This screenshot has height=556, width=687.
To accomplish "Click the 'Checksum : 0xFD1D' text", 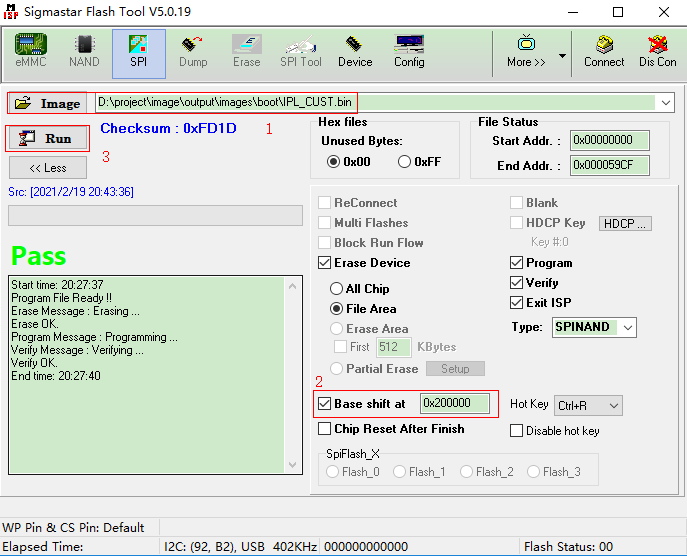I will (168, 128).
